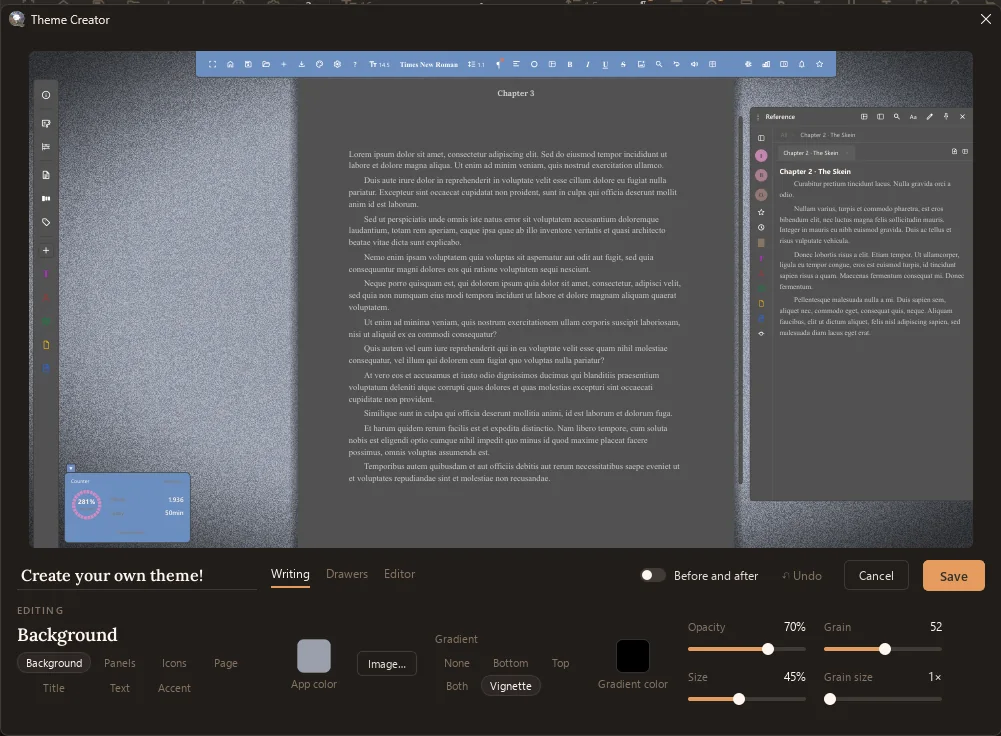Image resolution: width=1001 pixels, height=736 pixels.
Task: Open the 14.5 font size dropdown
Action: (x=379, y=64)
